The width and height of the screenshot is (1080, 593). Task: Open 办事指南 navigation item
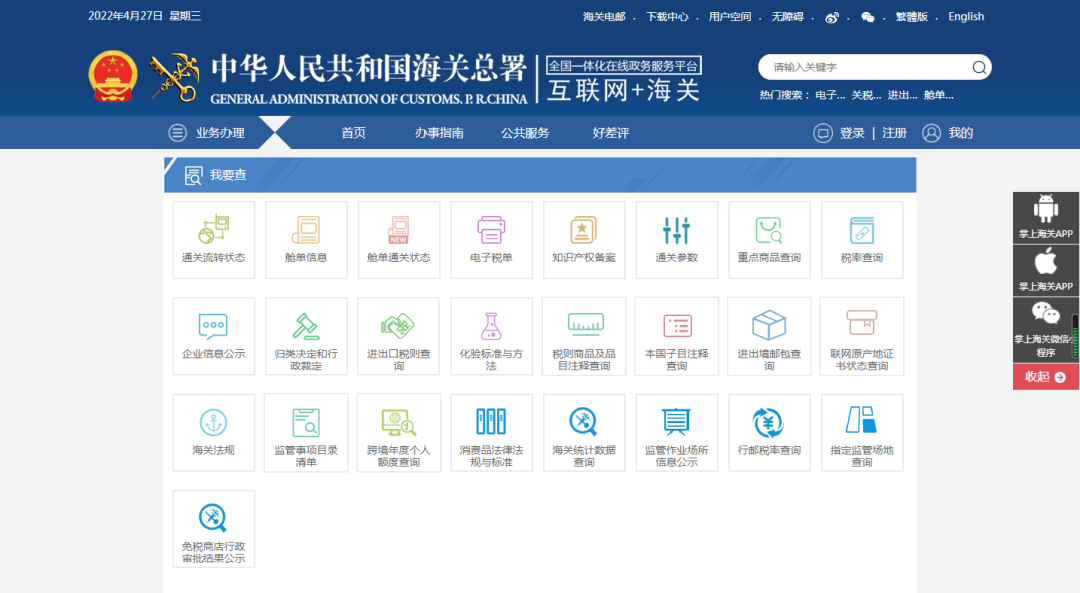[439, 133]
